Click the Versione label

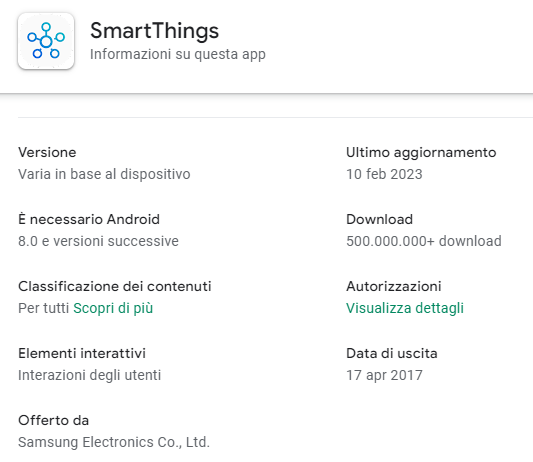[47, 152]
